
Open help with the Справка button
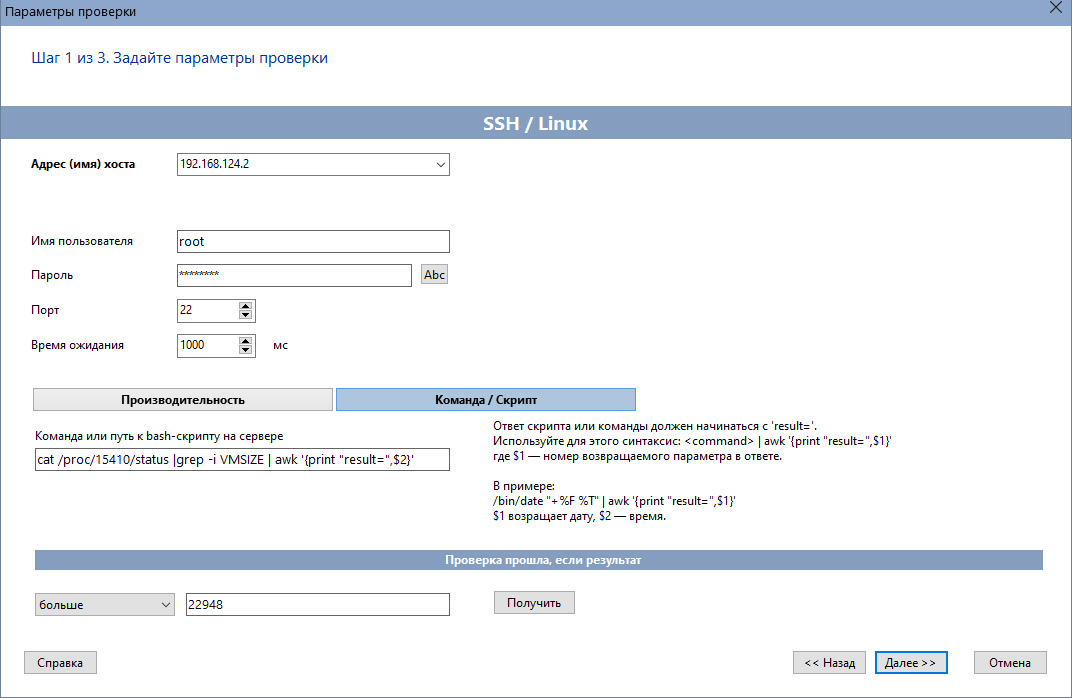pyautogui.click(x=60, y=662)
